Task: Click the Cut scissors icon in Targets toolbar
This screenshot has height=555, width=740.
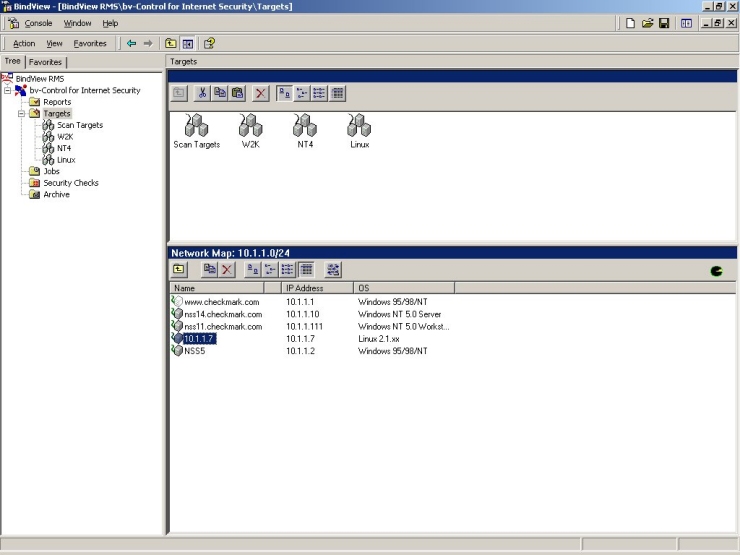Action: [202, 93]
